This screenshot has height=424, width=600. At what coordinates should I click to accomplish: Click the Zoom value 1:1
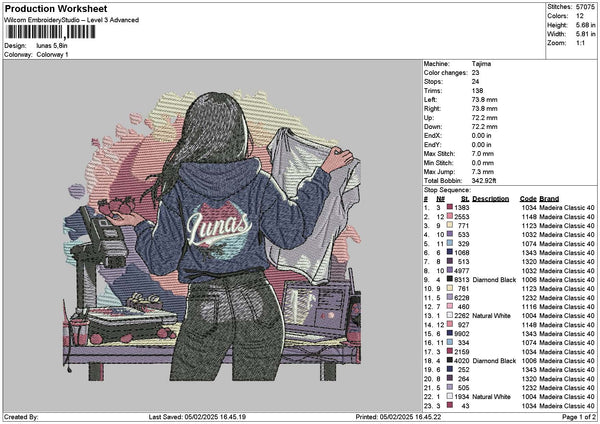pyautogui.click(x=580, y=43)
